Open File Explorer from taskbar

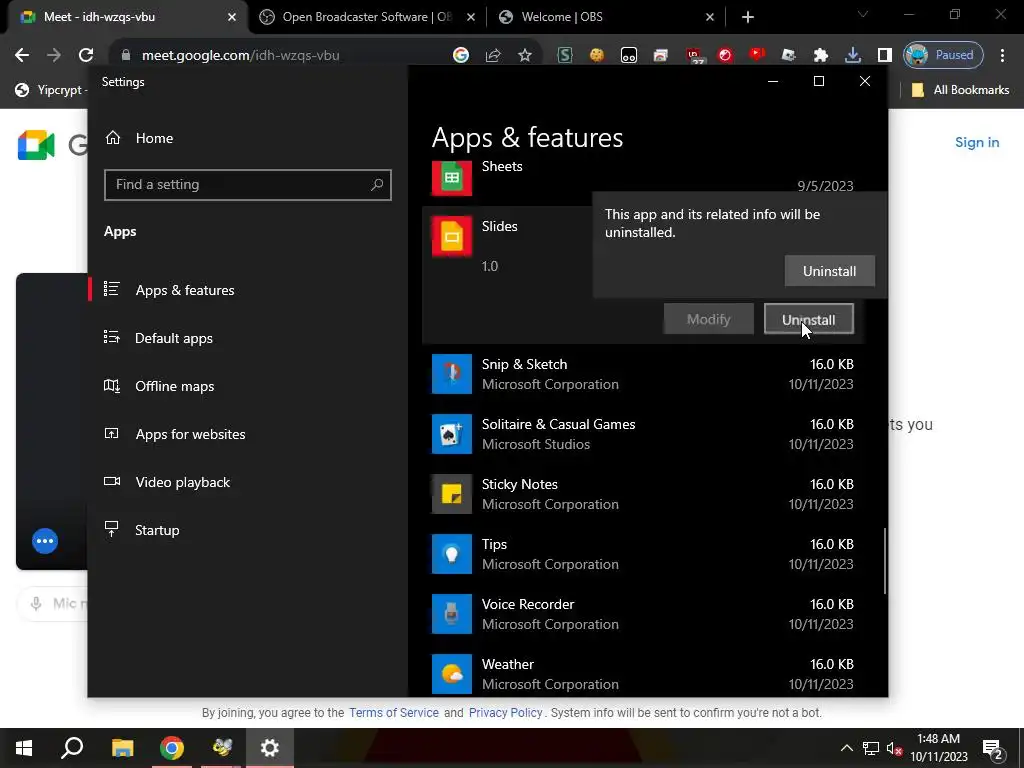(122, 747)
